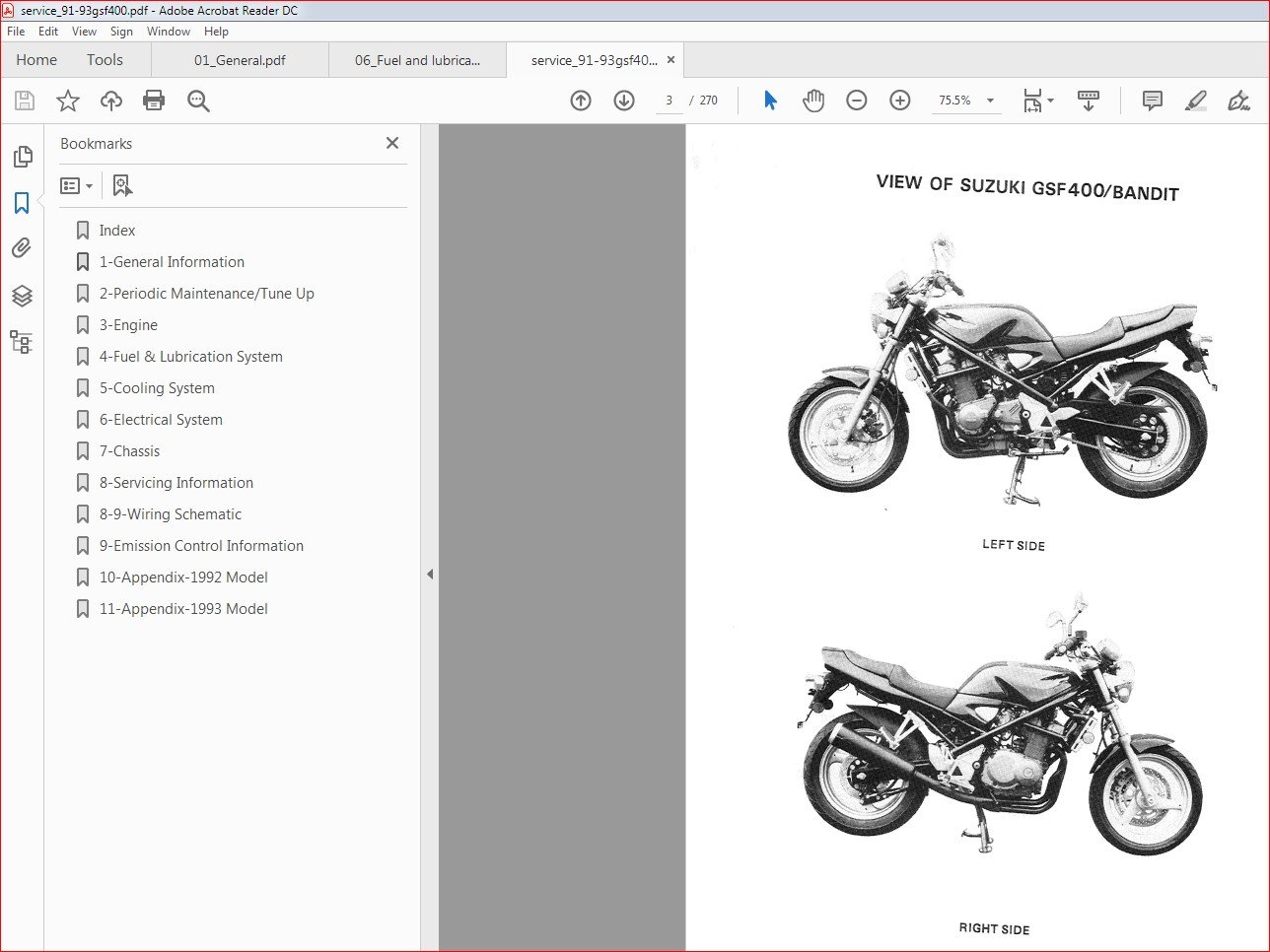Jump to 8-9-Wiring Schematic bookmark
The width and height of the screenshot is (1270, 952).
coord(171,514)
